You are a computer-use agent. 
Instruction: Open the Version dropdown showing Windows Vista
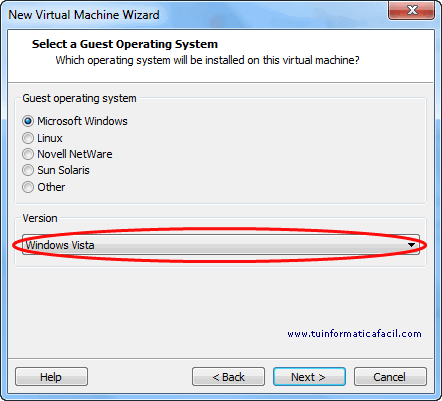point(221,245)
